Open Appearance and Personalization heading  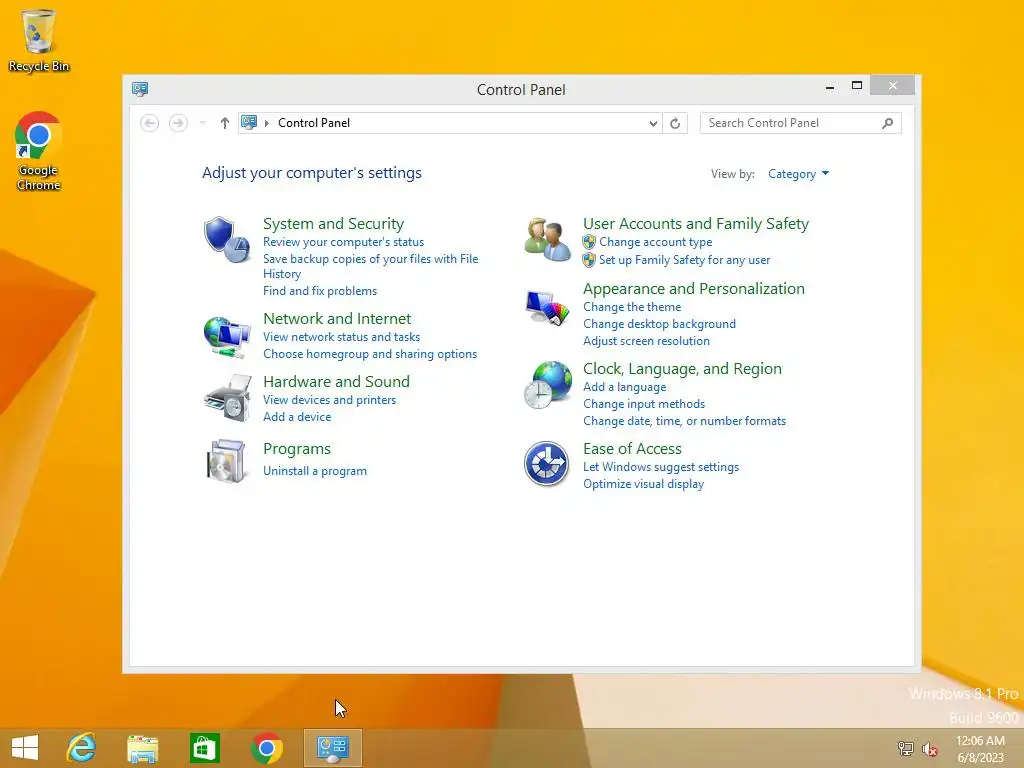pos(694,289)
